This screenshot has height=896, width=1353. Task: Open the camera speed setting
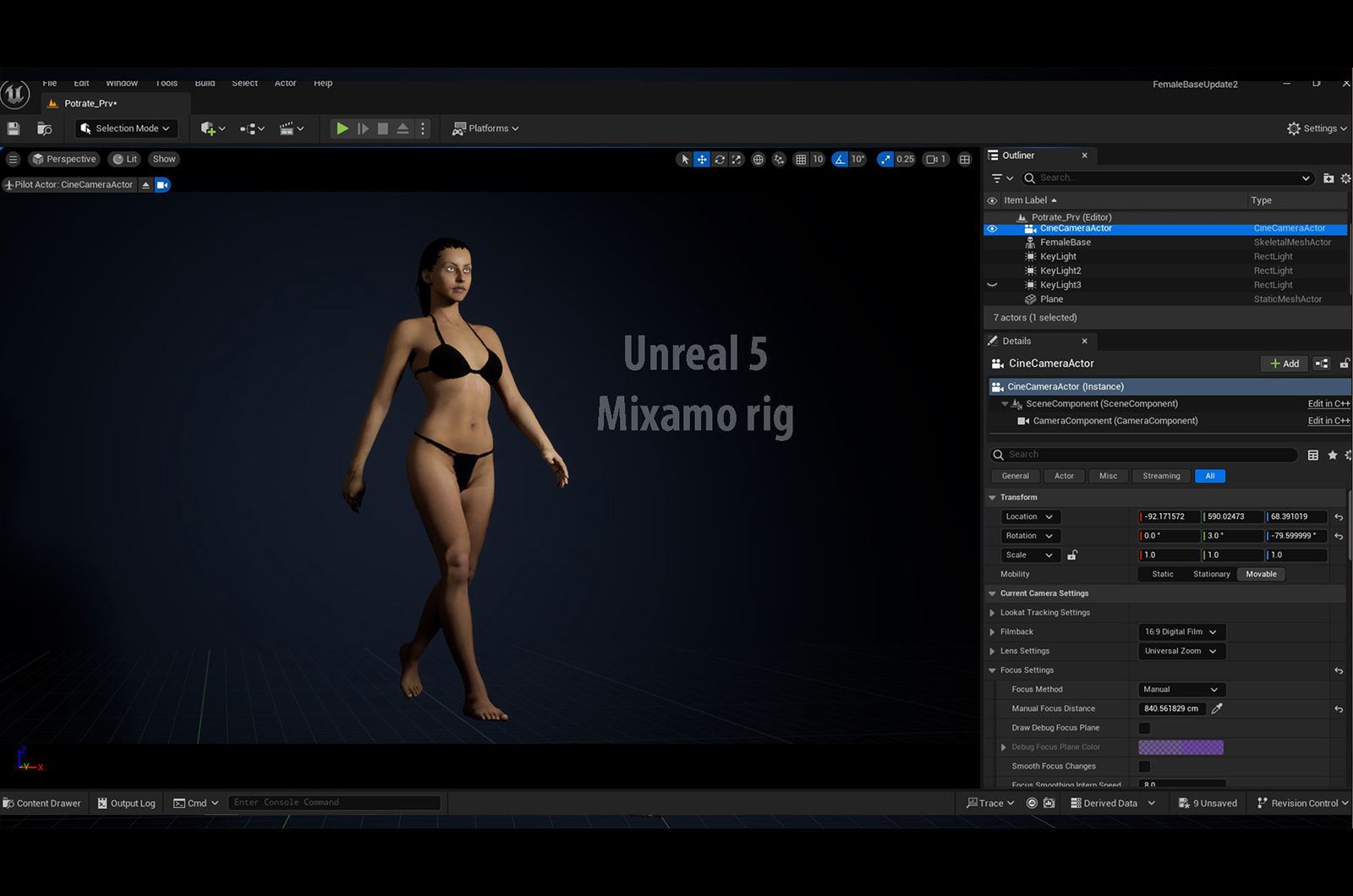(935, 159)
